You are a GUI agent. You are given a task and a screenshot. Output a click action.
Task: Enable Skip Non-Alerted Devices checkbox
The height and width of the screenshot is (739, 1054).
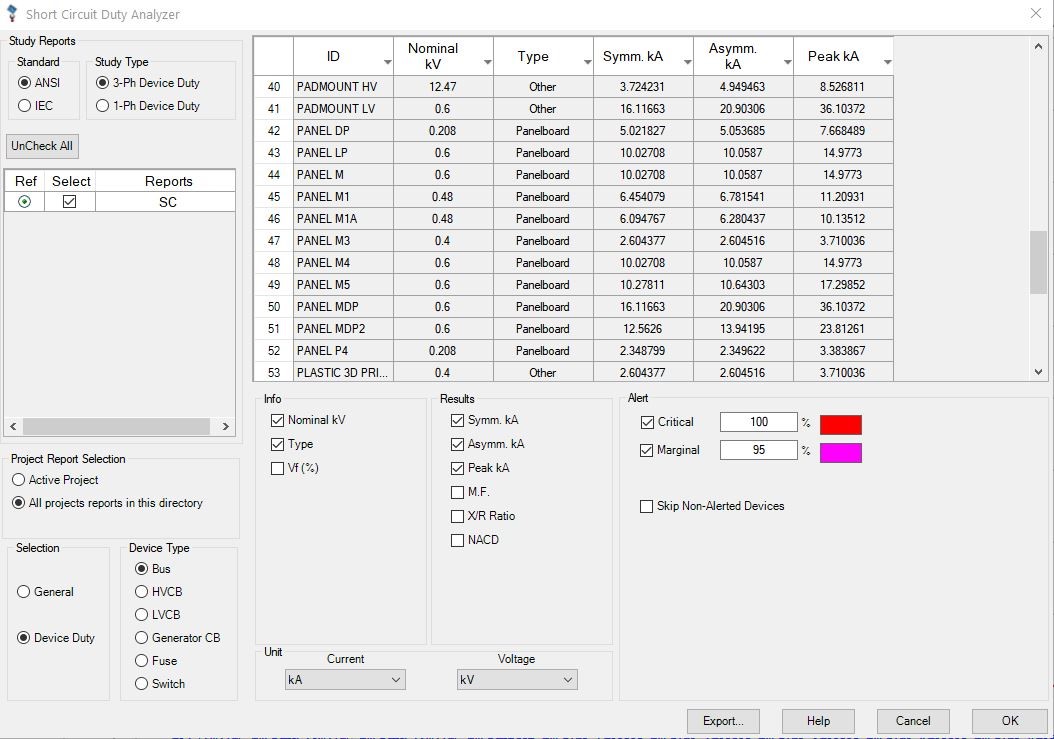pos(646,506)
